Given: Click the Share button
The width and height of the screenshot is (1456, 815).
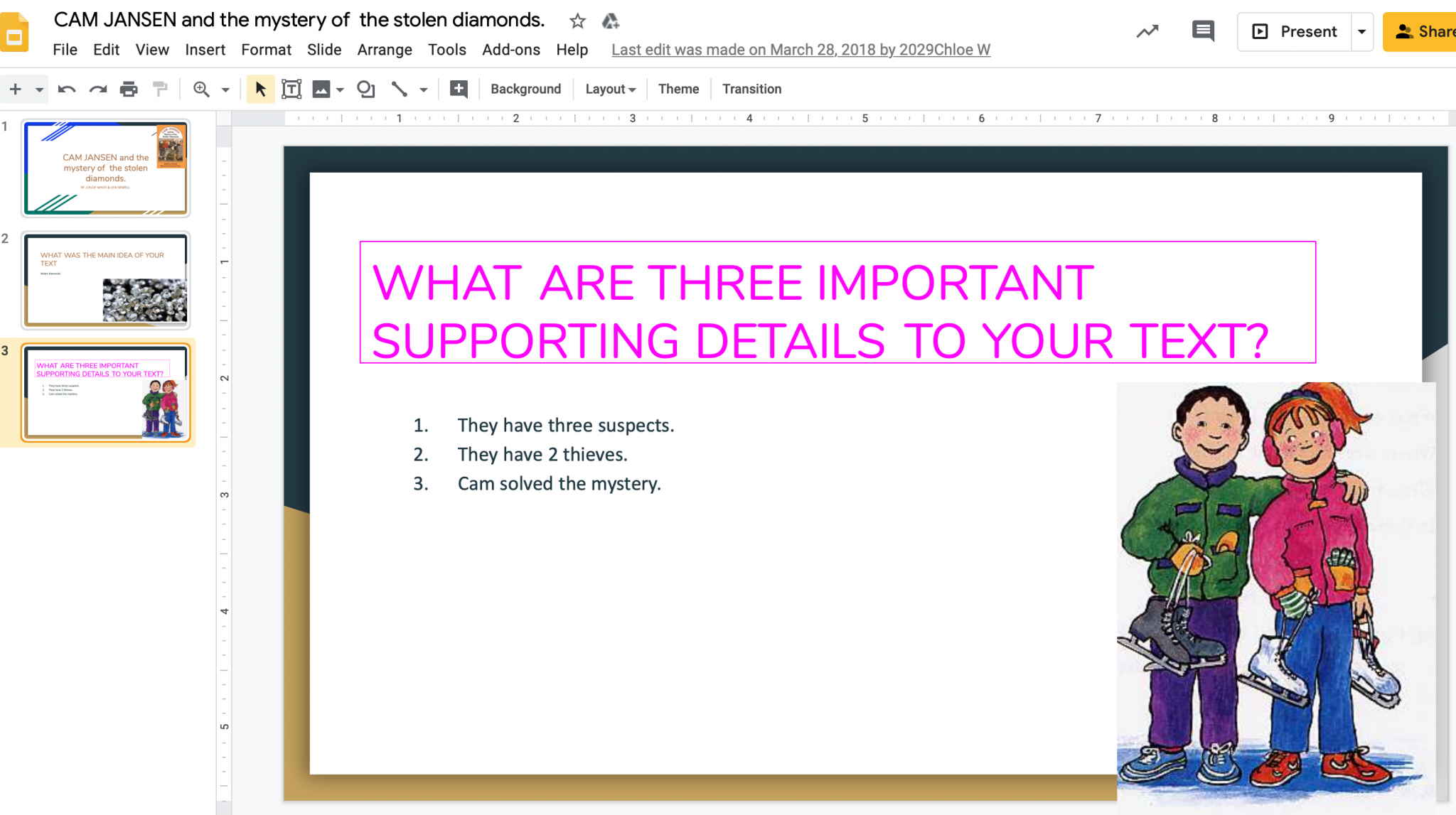Looking at the screenshot, I should tap(1419, 31).
